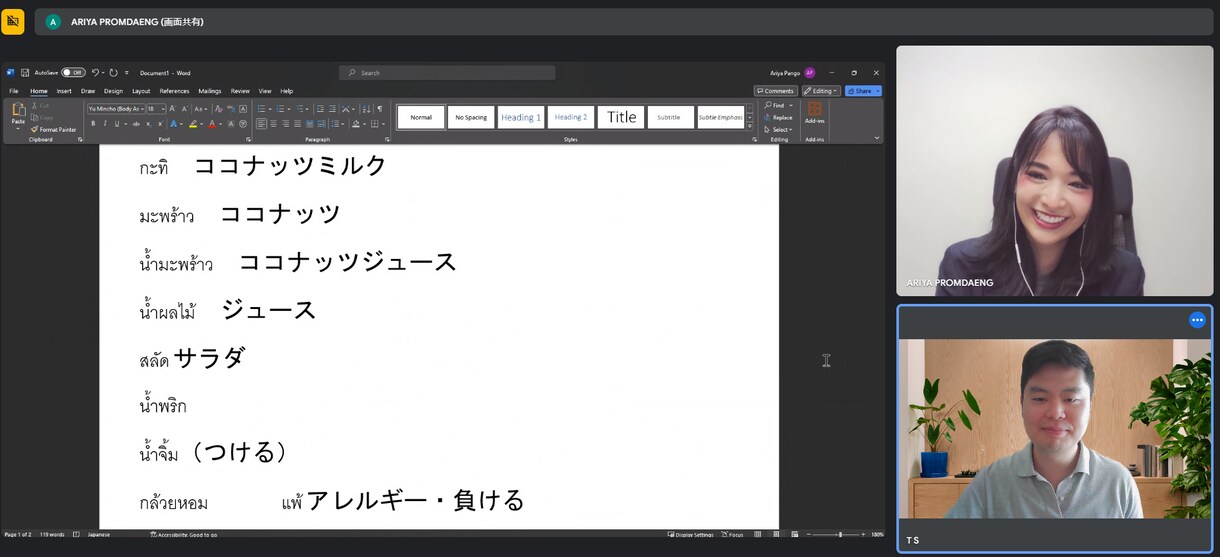1220x557 pixels.
Task: Click Focus mode in status bar
Action: 732,535
